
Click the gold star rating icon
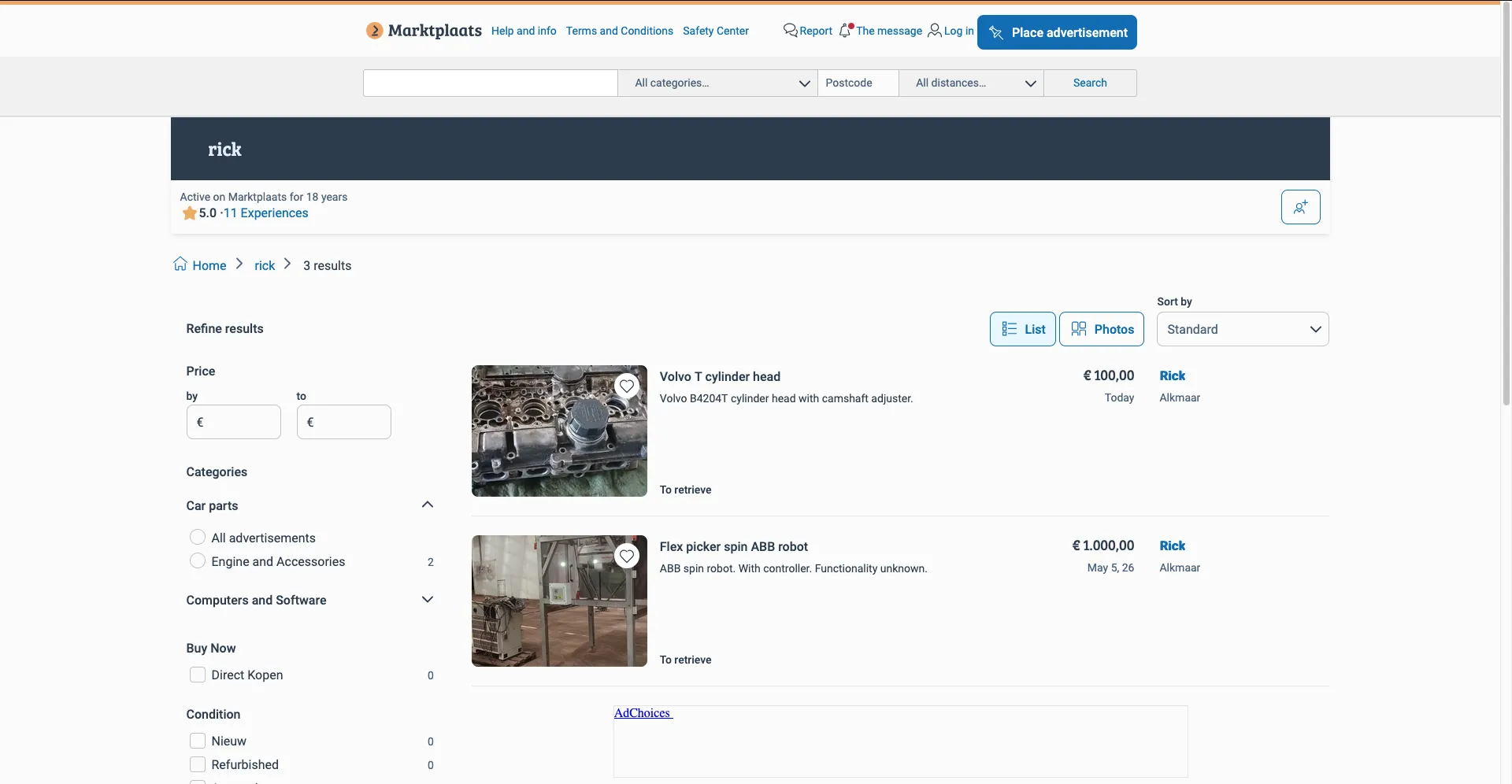(x=189, y=213)
